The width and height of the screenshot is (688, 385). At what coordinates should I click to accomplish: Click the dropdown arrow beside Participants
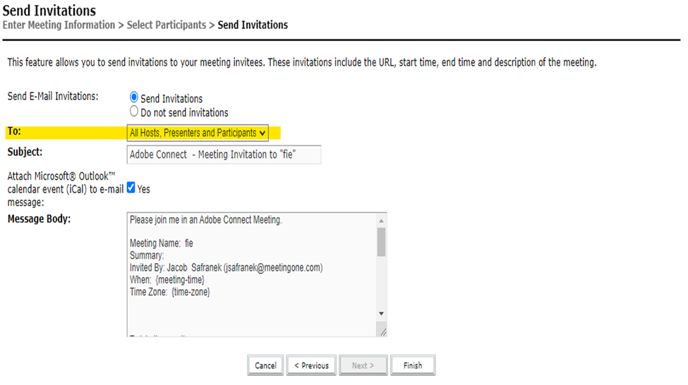click(262, 133)
